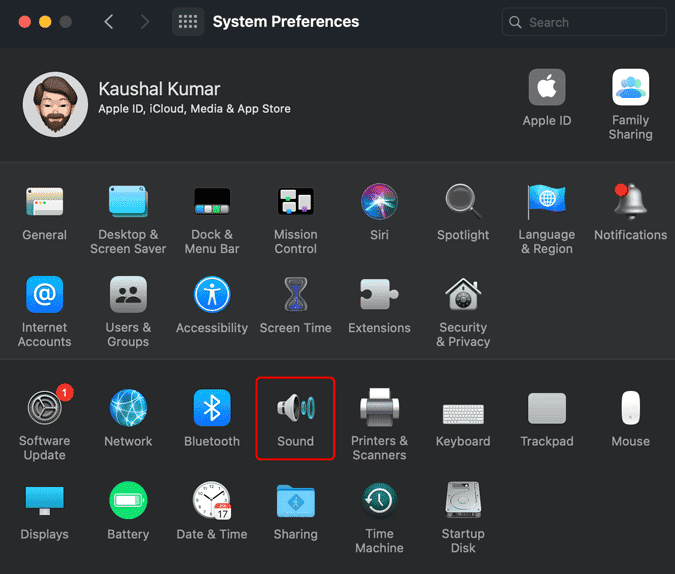This screenshot has height=574, width=675.
Task: Focus the Search field
Action: tap(584, 22)
